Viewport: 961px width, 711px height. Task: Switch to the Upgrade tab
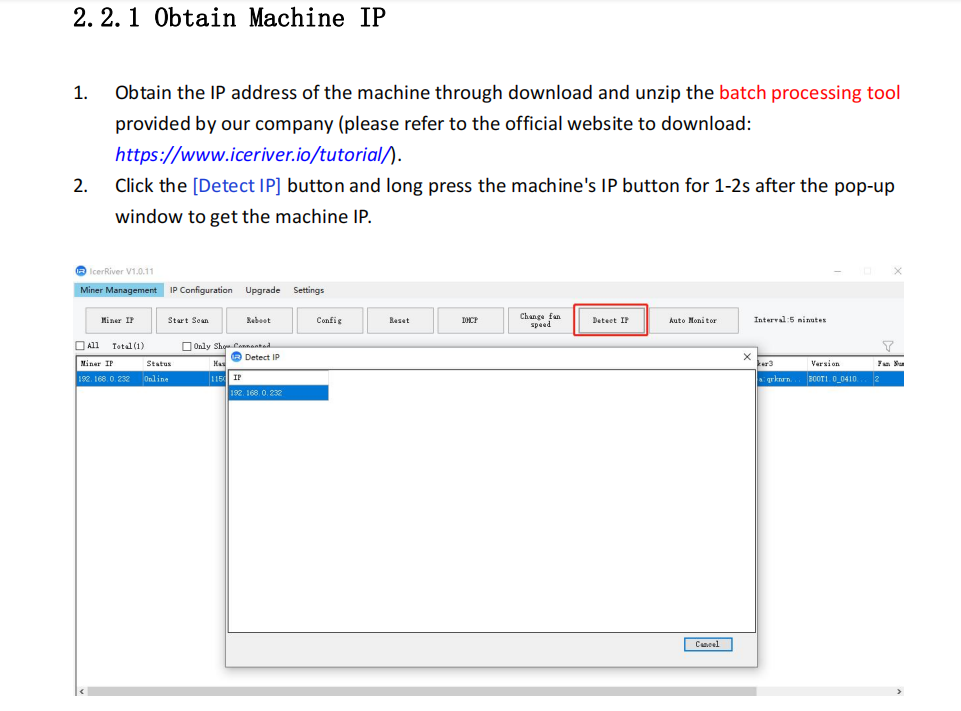[x=263, y=290]
